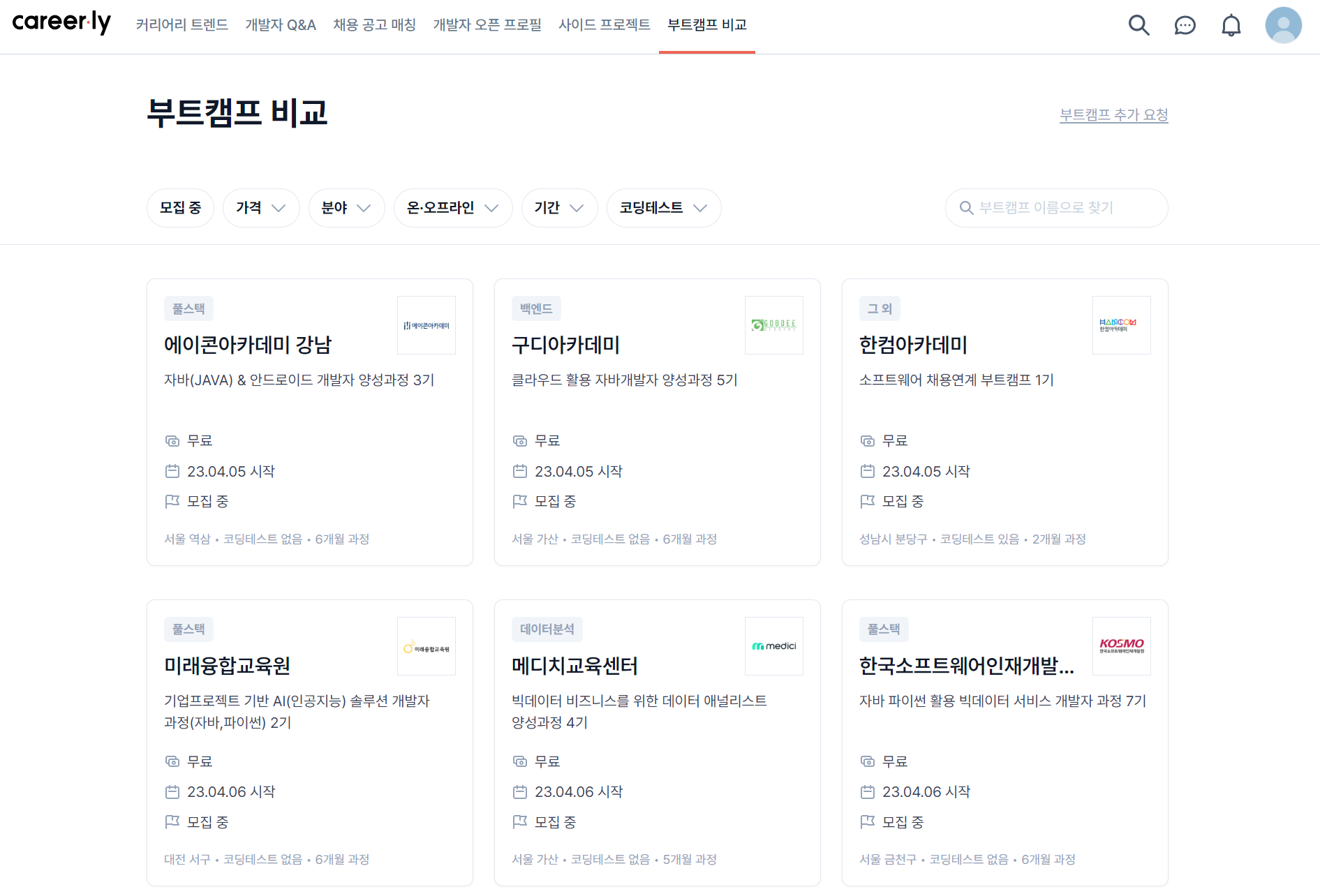Image resolution: width=1320 pixels, height=896 pixels.
Task: Click flag icon on 한컴아카데미 card
Action: click(868, 501)
